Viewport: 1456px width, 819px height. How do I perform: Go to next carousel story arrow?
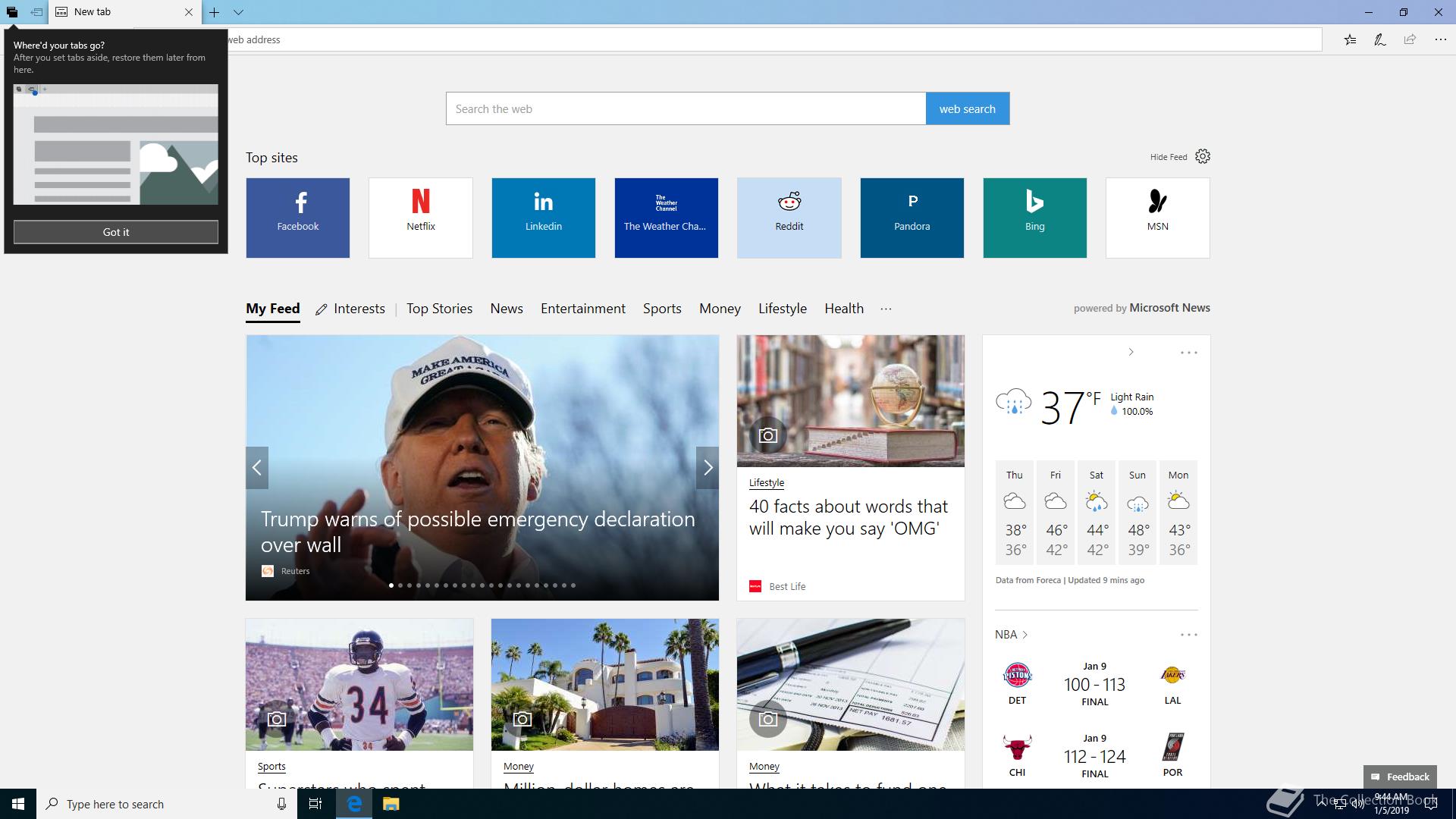[x=708, y=468]
